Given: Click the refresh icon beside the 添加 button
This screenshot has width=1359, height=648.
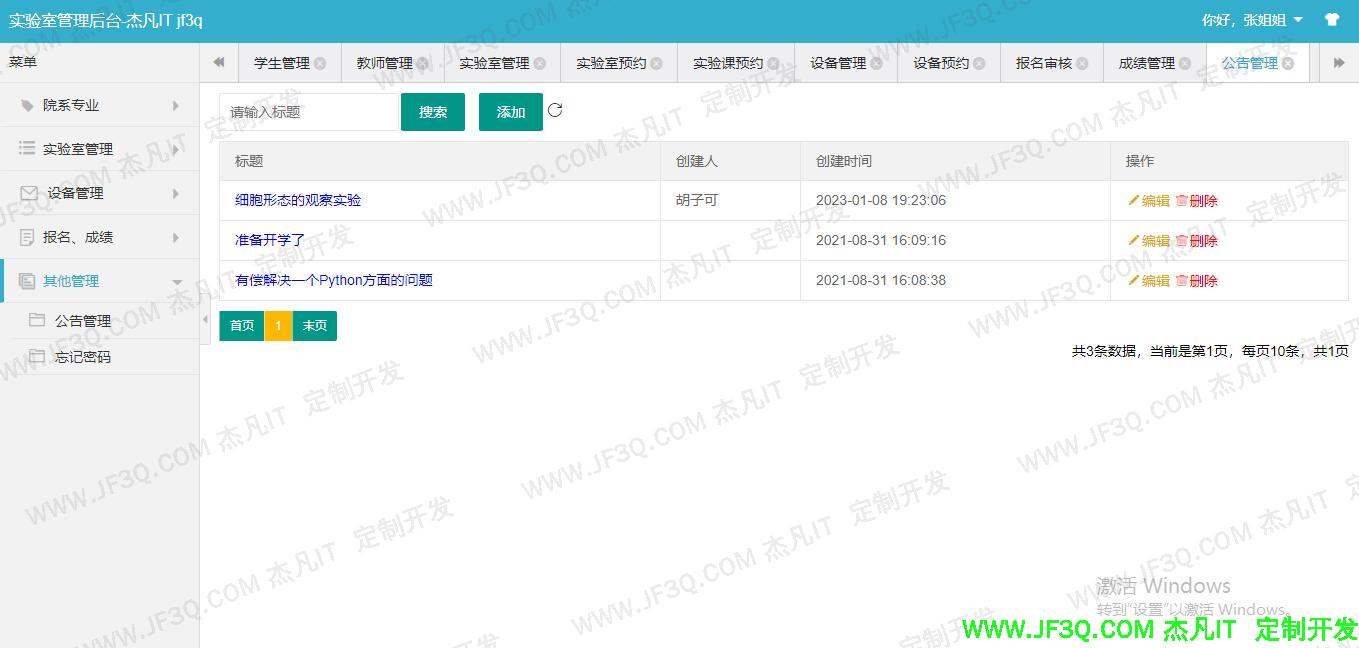Looking at the screenshot, I should click(555, 111).
